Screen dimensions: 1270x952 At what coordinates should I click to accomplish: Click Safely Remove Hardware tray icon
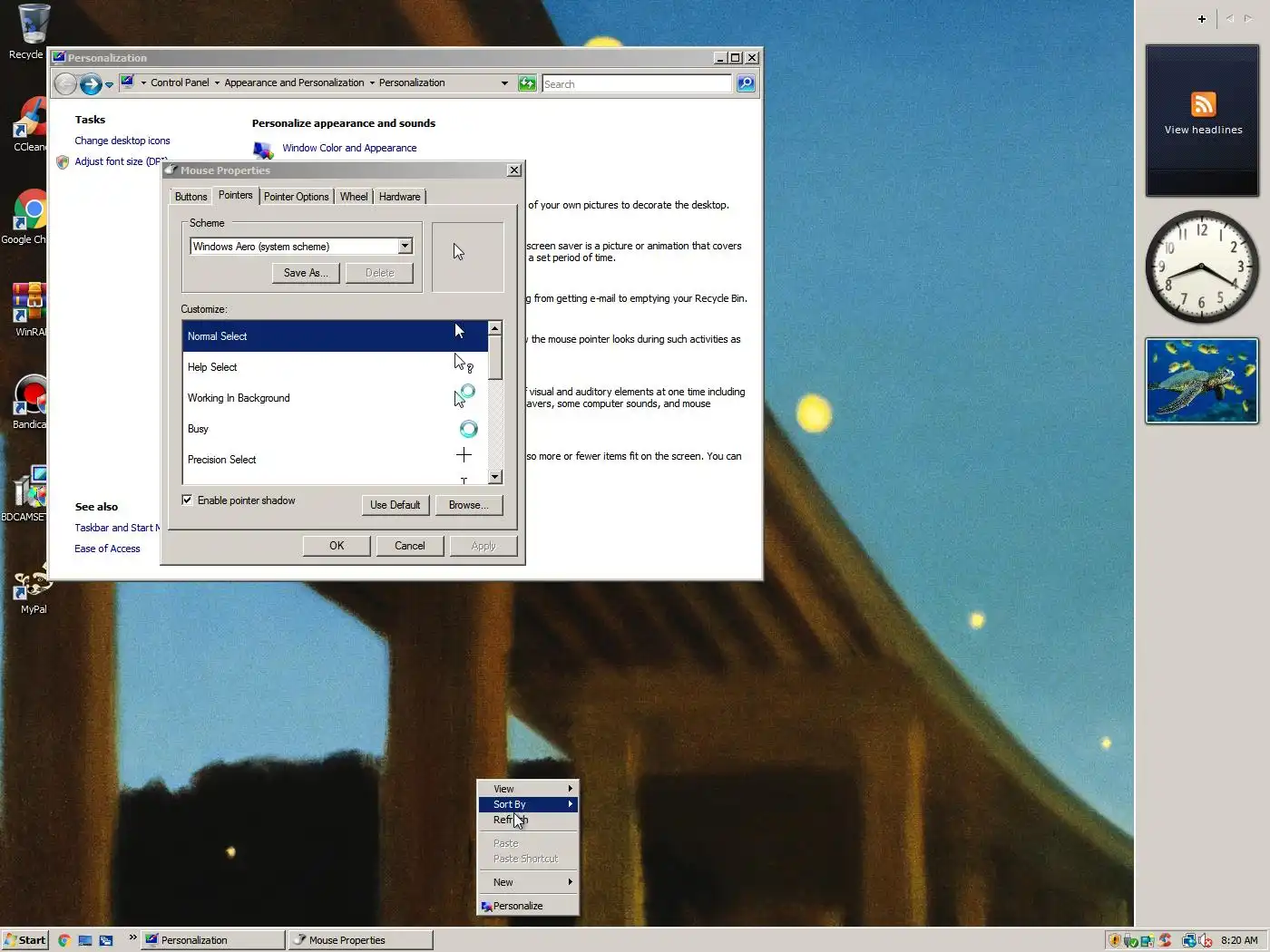coord(1131,940)
